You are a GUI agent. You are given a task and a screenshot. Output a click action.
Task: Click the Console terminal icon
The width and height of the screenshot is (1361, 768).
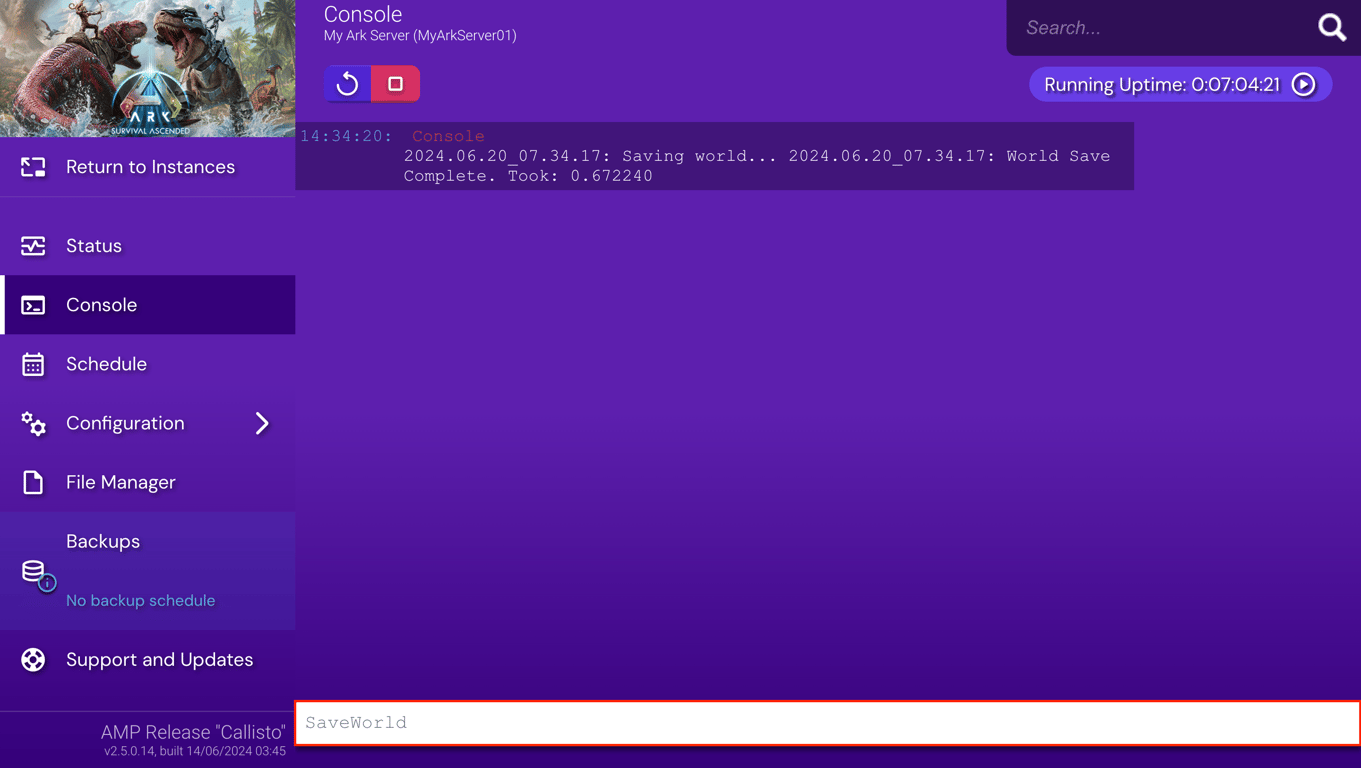33,304
